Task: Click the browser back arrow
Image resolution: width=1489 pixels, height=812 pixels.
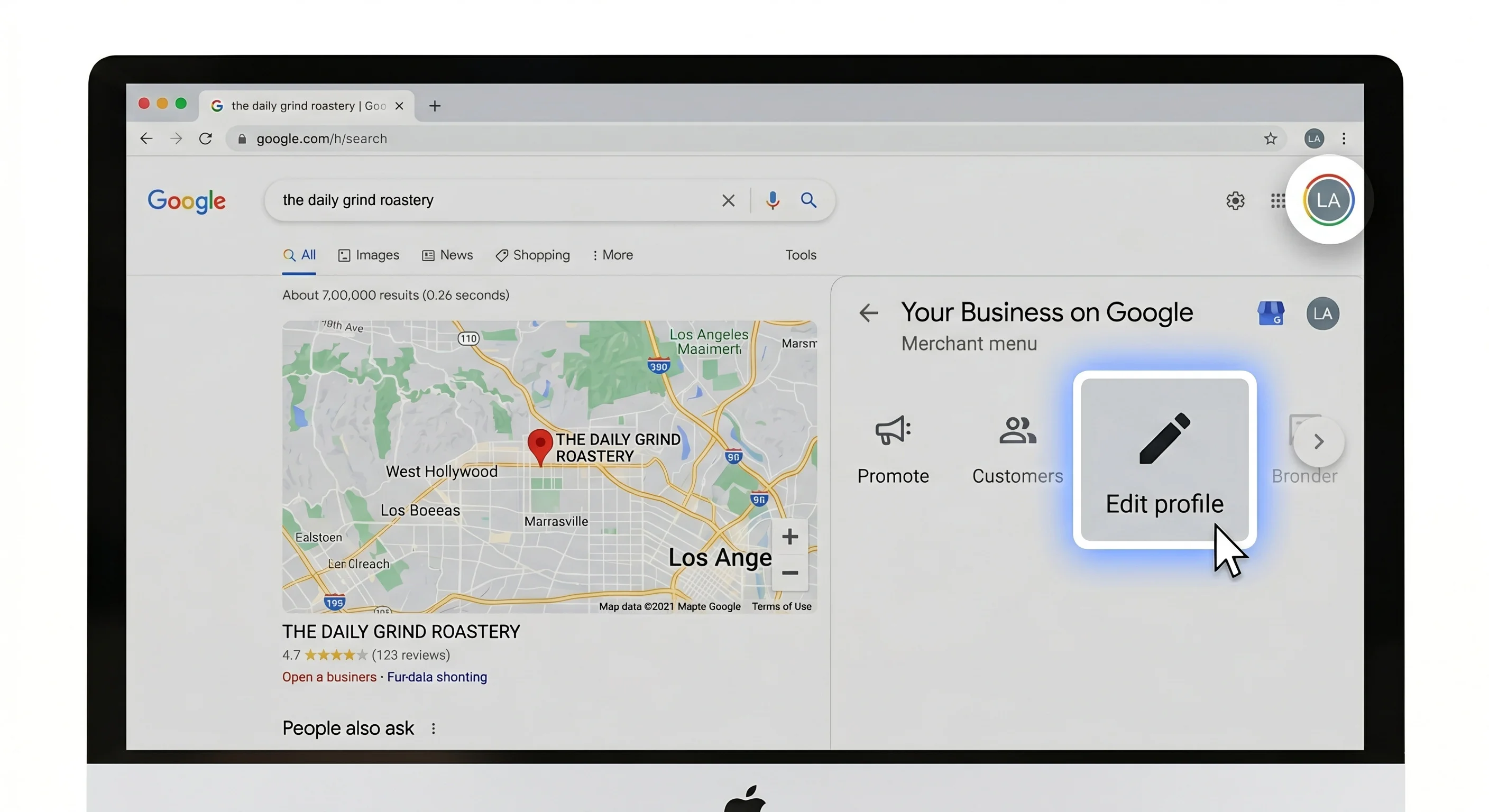Action: click(x=146, y=139)
